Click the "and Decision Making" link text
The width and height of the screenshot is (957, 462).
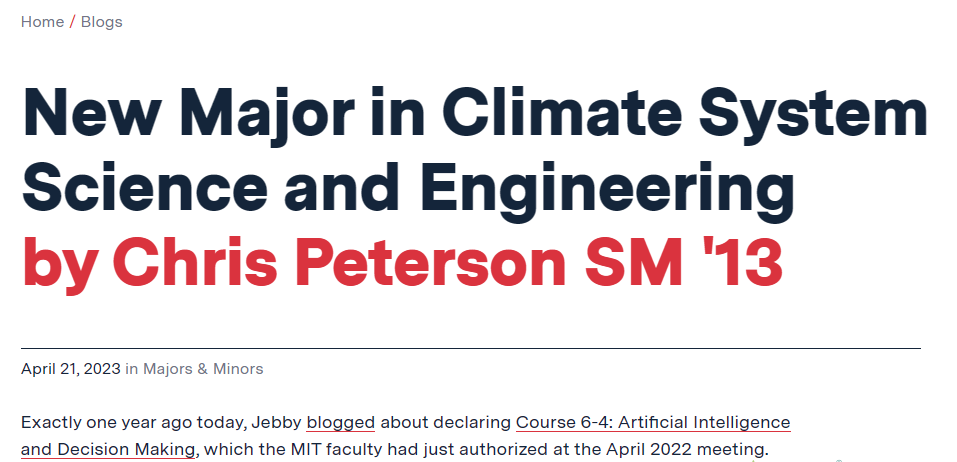(108, 449)
